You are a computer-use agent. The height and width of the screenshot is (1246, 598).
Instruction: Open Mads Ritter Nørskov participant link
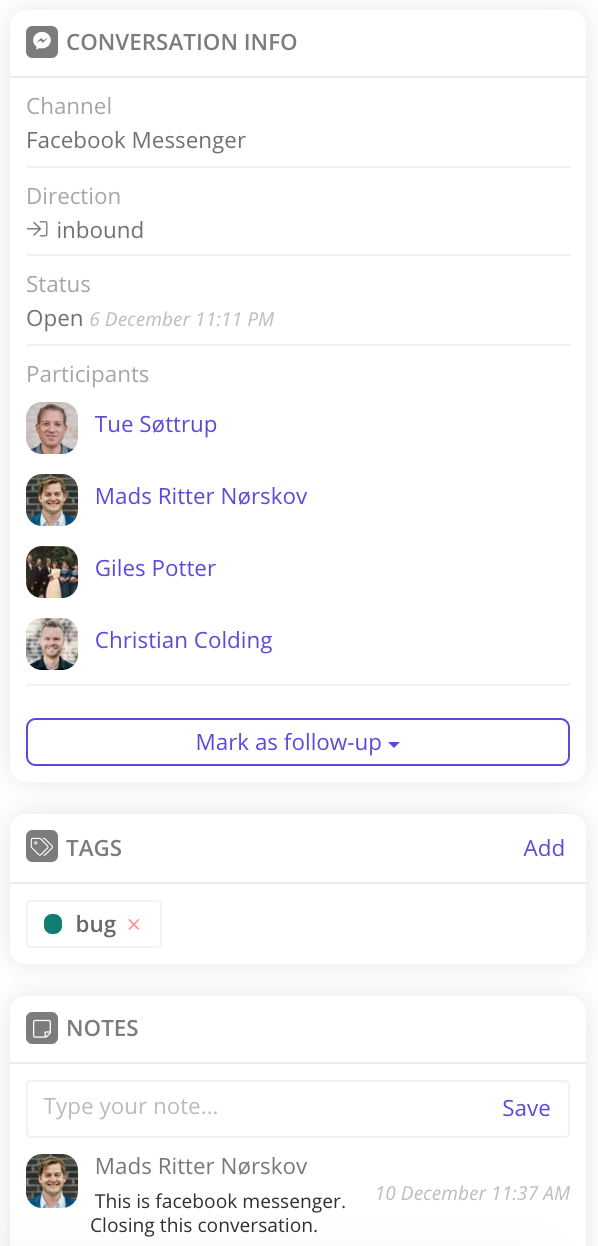pos(201,496)
